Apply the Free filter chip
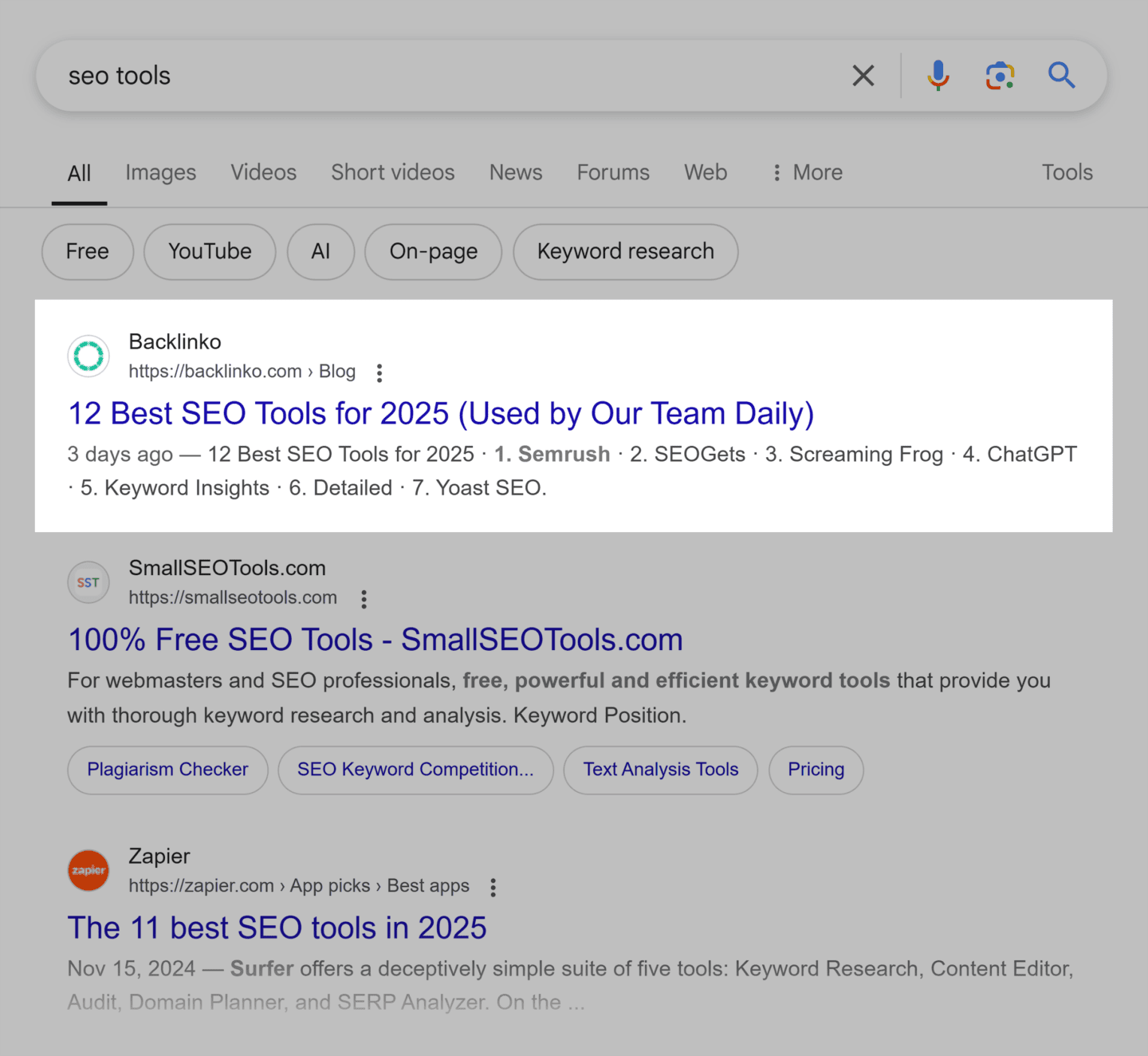This screenshot has height=1056, width=1148. [88, 252]
